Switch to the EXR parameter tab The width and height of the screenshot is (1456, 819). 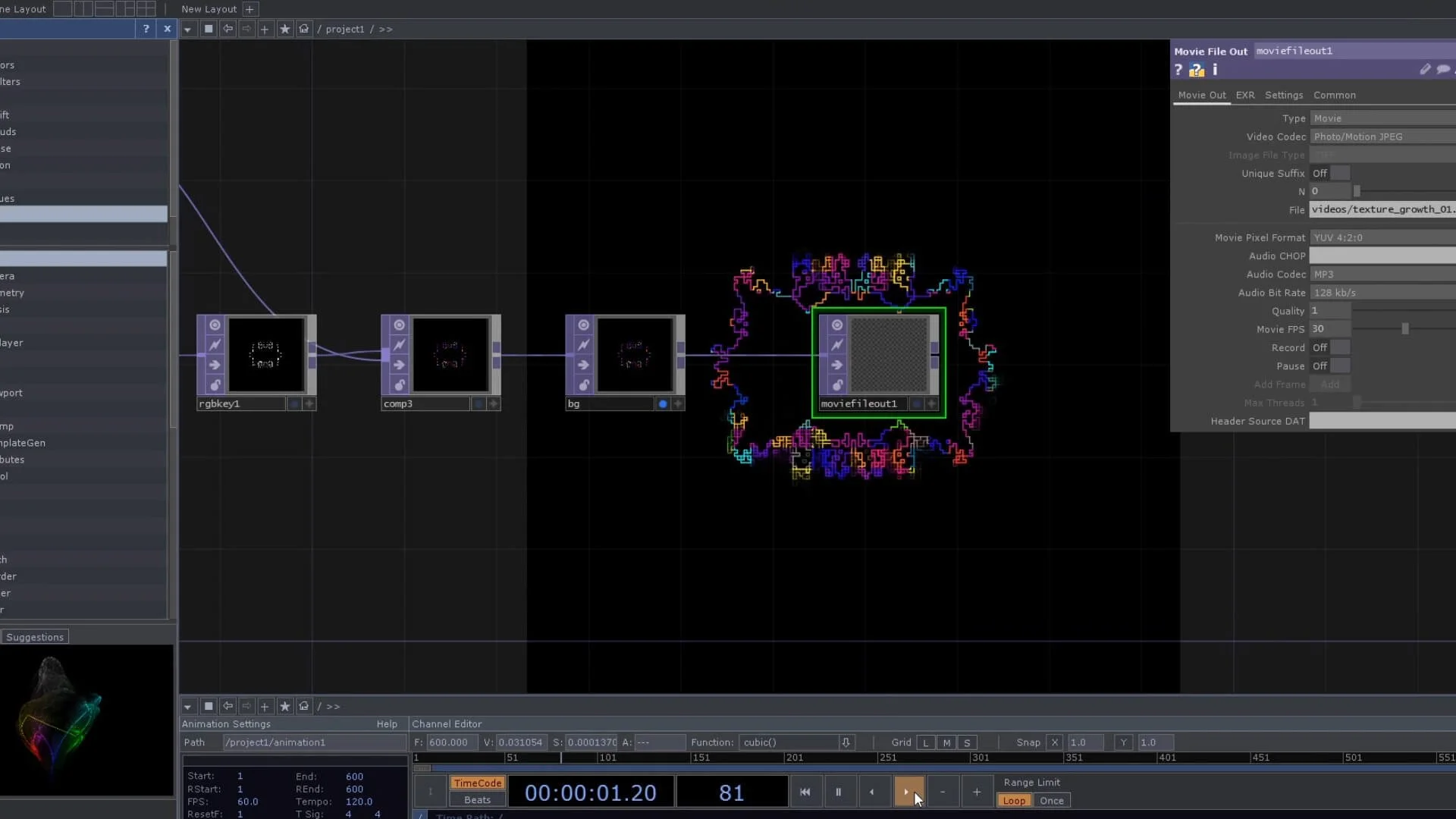point(1244,95)
